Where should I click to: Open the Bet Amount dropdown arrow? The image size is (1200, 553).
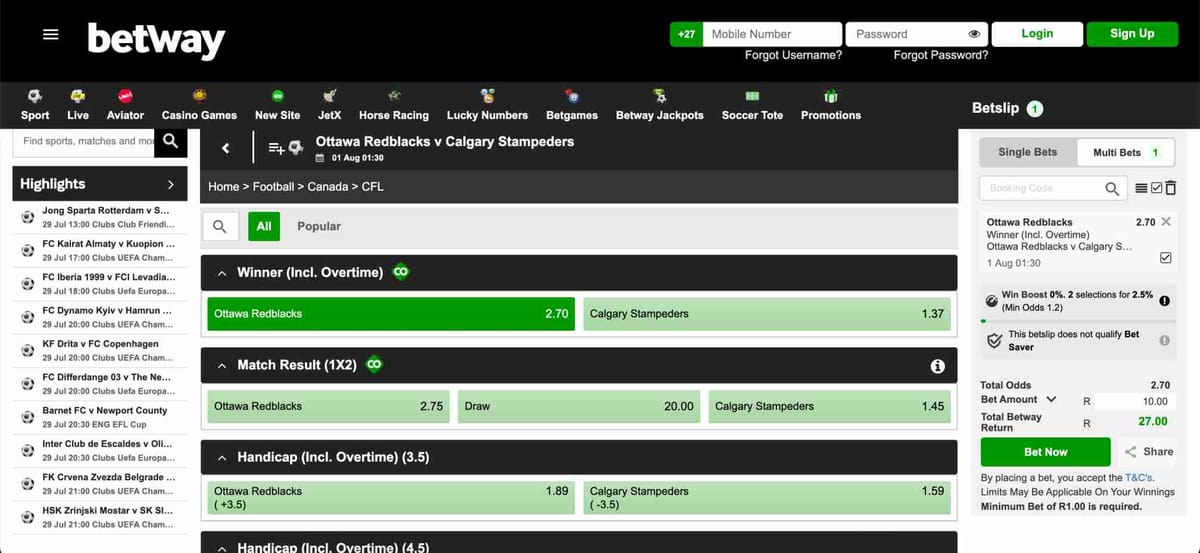pos(1051,399)
